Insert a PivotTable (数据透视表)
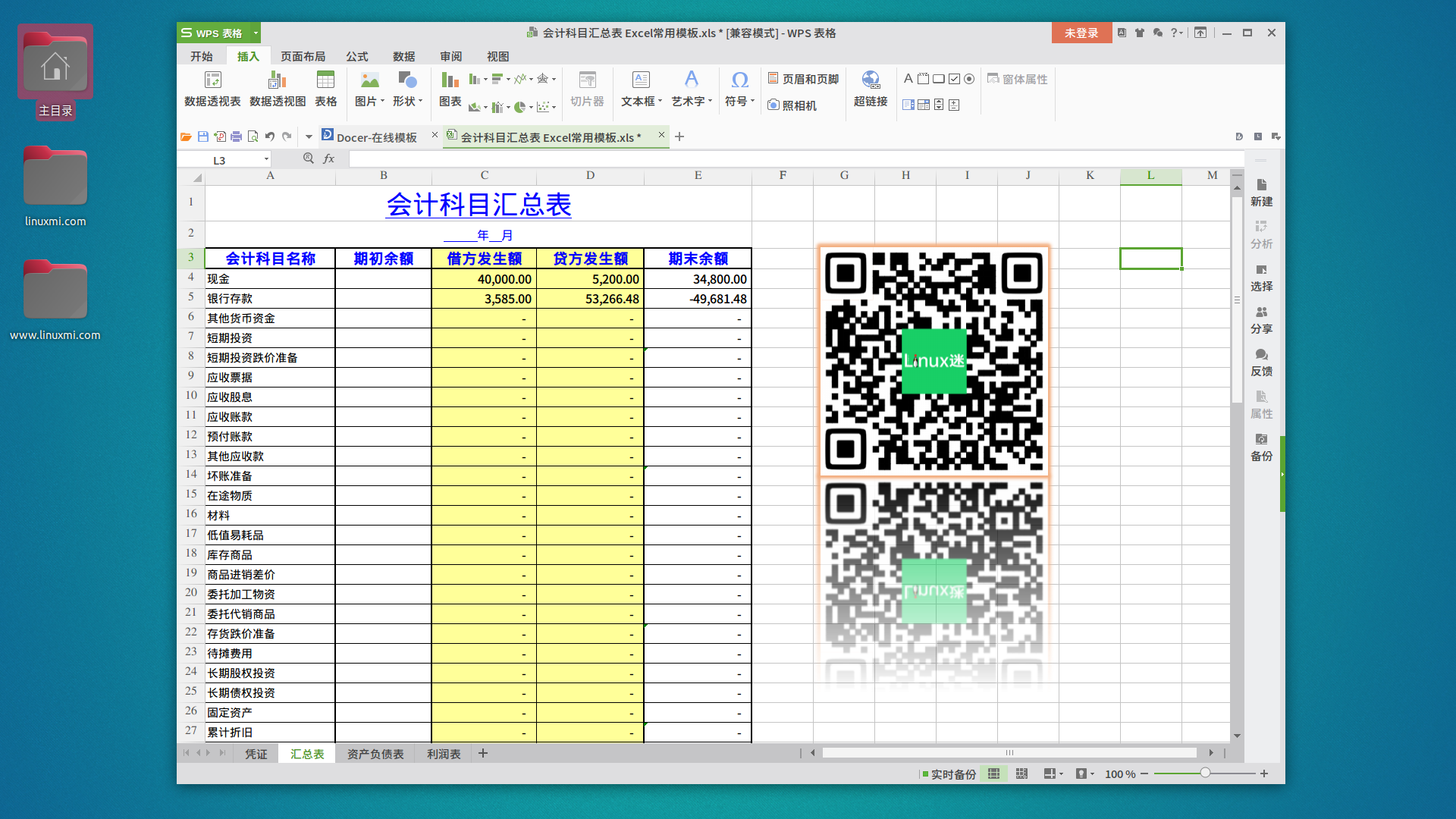Viewport: 1456px width, 819px height. [212, 89]
